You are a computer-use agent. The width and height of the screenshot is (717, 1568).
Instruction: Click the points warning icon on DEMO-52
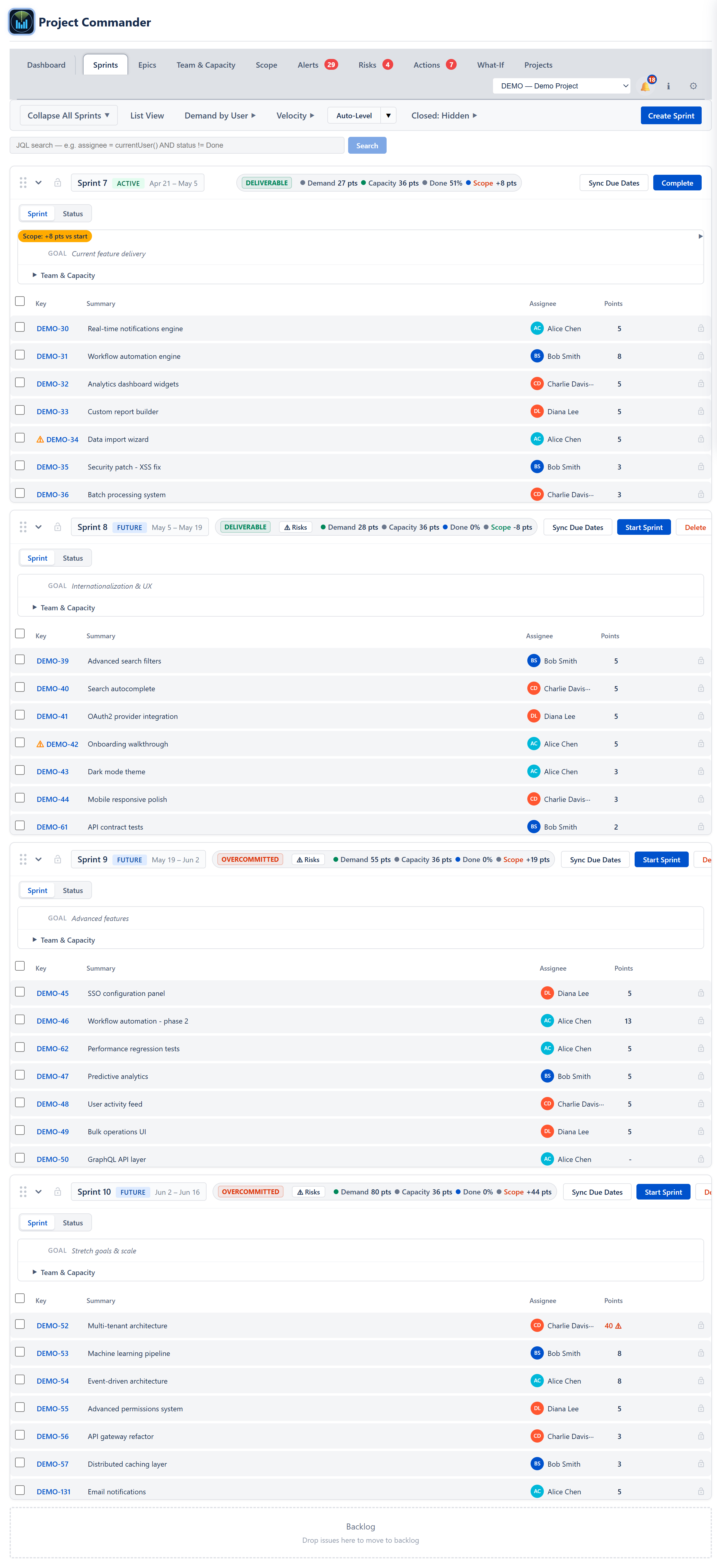(x=618, y=1326)
